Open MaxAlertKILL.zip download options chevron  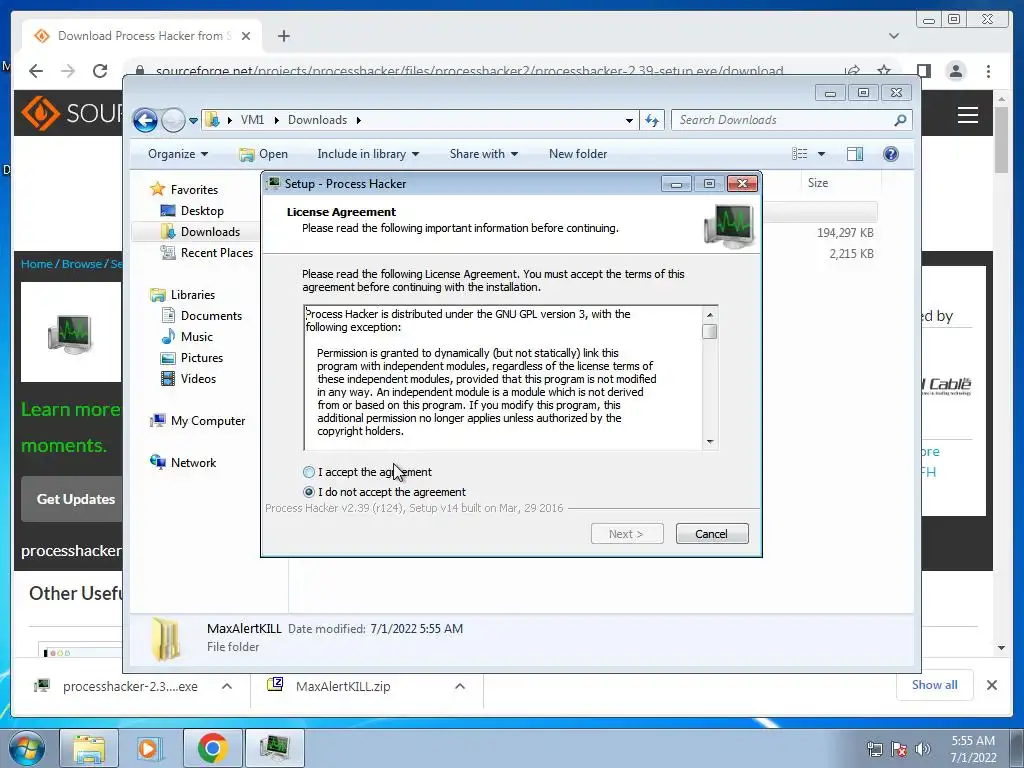460,686
